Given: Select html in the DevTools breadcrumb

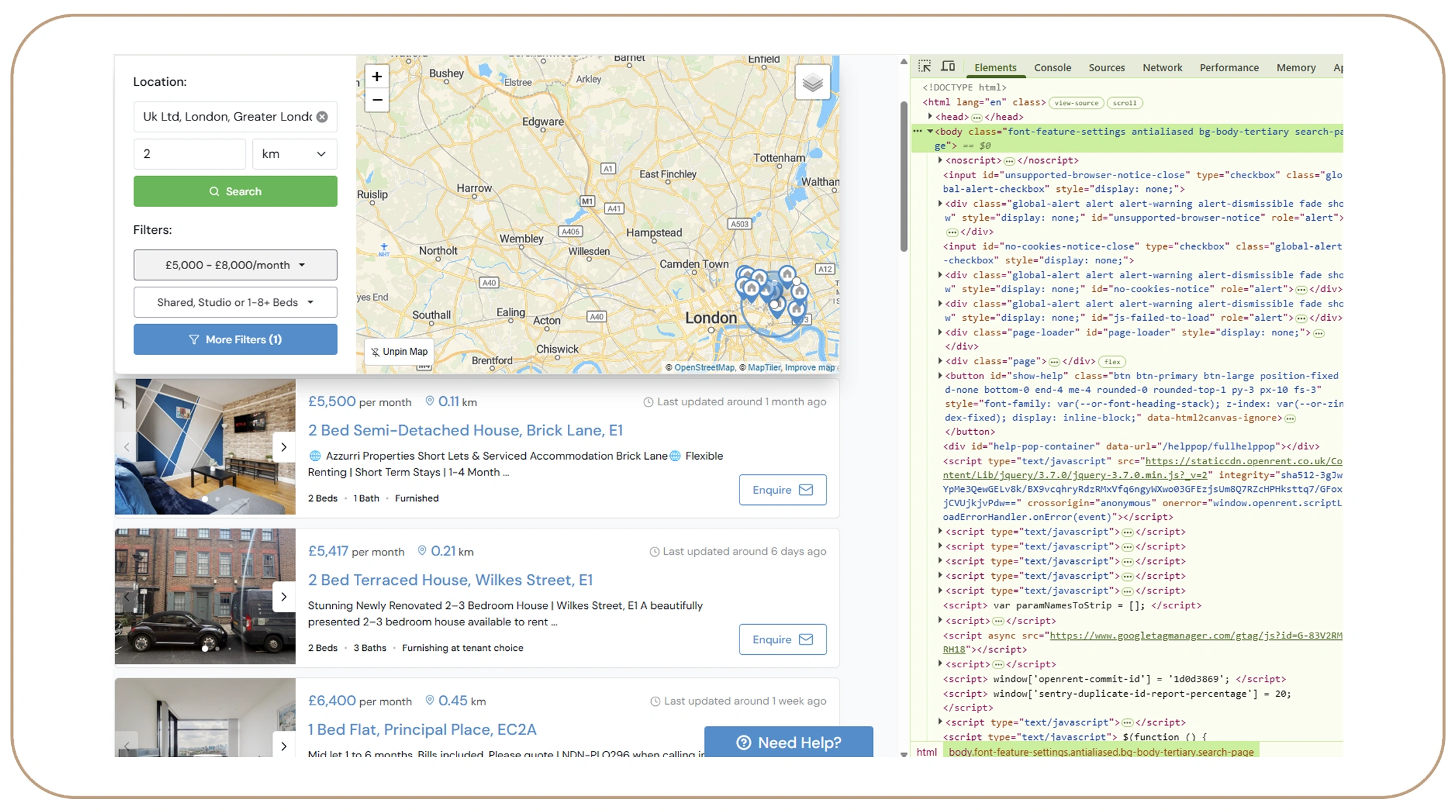Looking at the screenshot, I should pyautogui.click(x=926, y=752).
